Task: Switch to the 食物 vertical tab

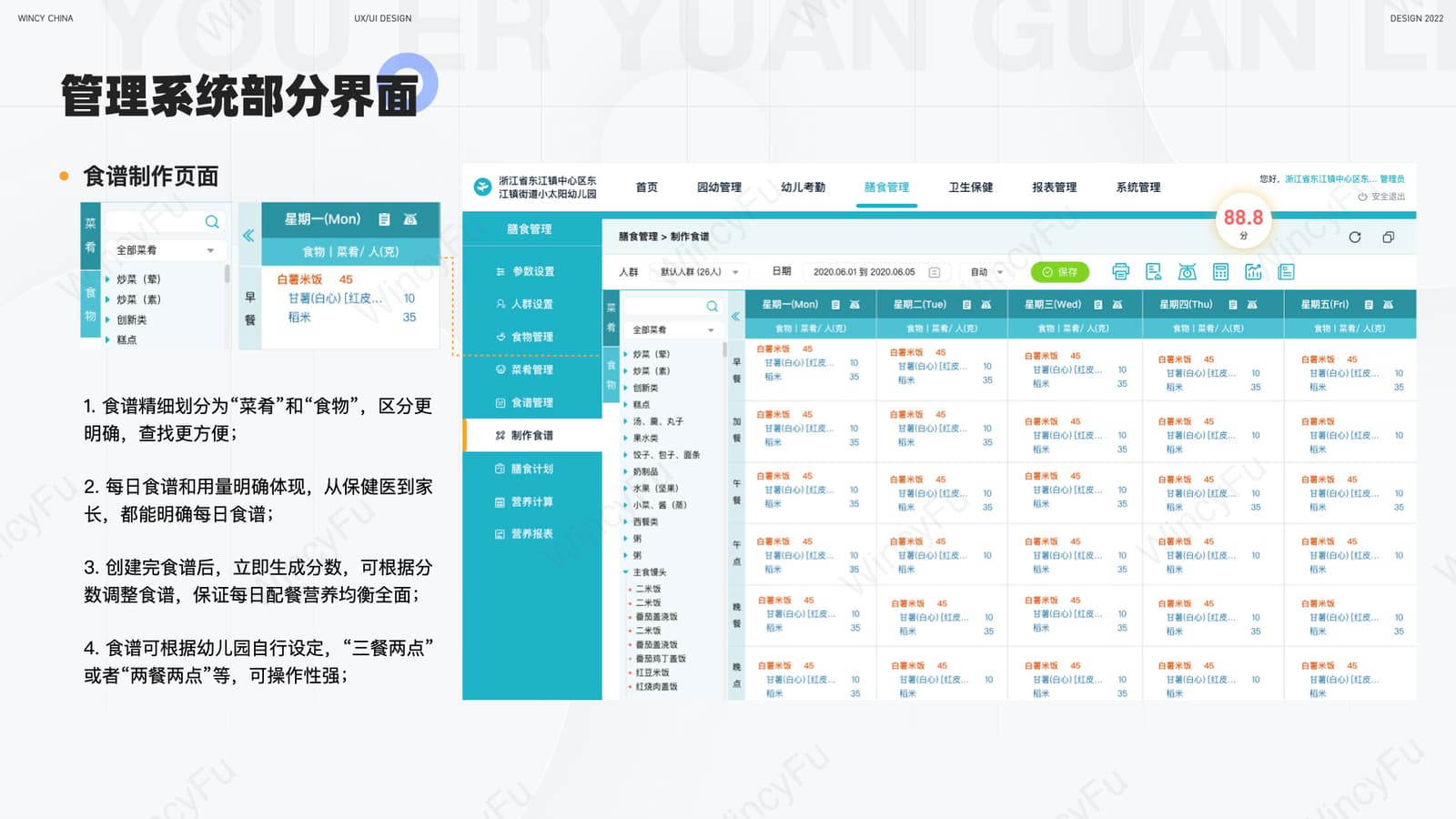Action: (611, 375)
